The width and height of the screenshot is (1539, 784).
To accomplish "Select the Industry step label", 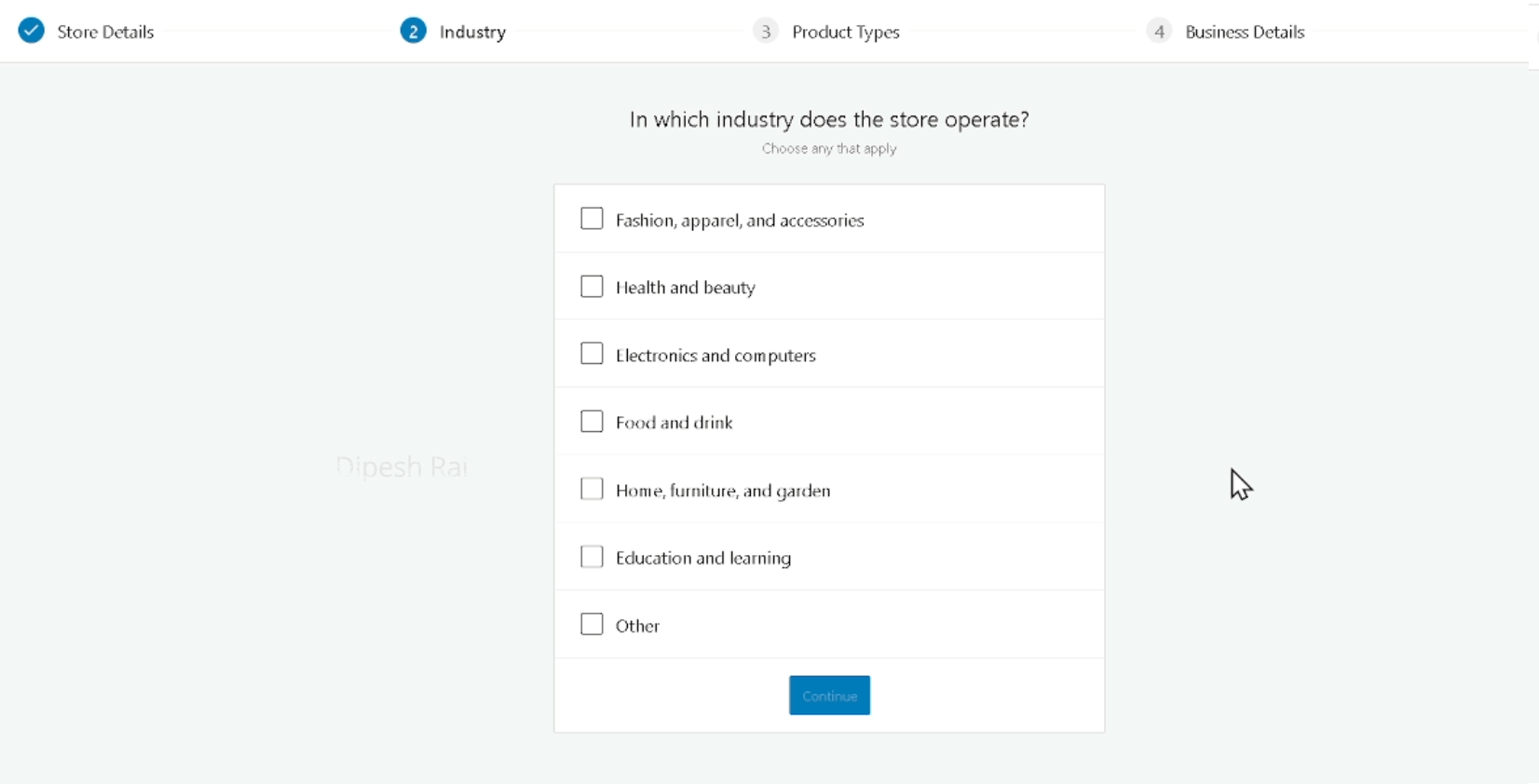I will (x=472, y=32).
